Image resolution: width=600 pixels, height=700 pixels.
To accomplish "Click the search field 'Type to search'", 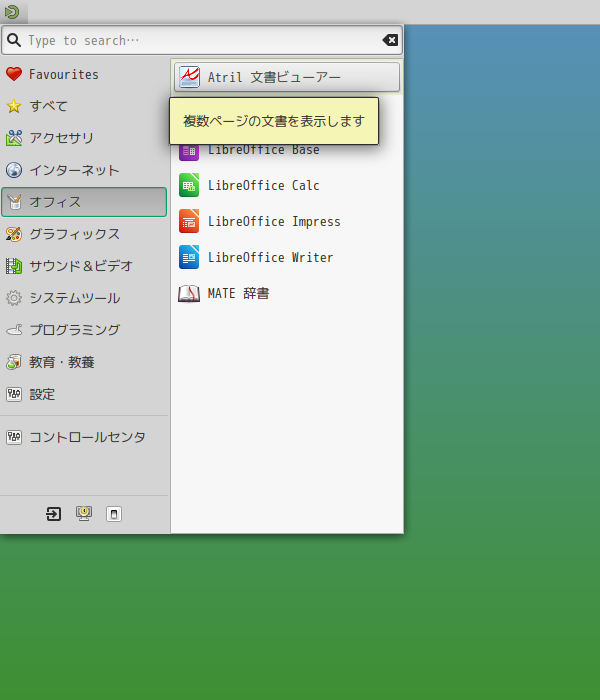I will (202, 40).
